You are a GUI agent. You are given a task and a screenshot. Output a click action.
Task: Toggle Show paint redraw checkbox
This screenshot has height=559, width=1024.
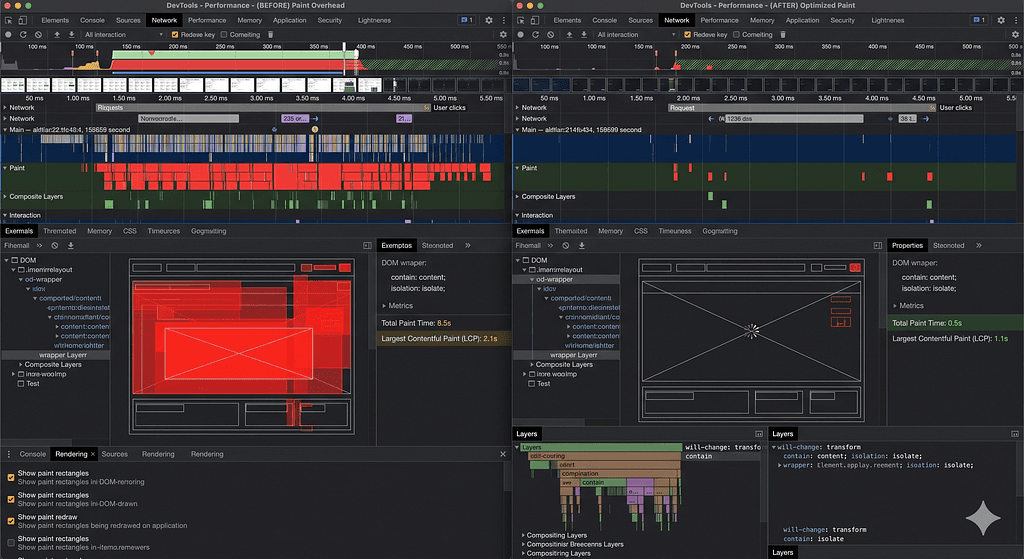coord(10,521)
